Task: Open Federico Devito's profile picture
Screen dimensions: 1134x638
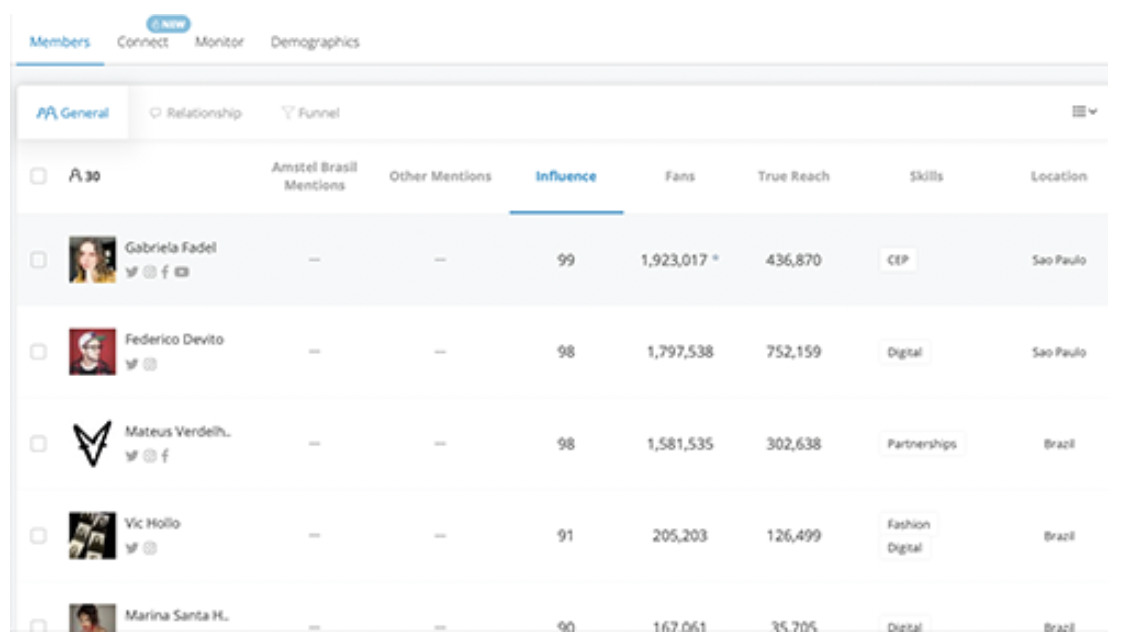Action: 92,352
